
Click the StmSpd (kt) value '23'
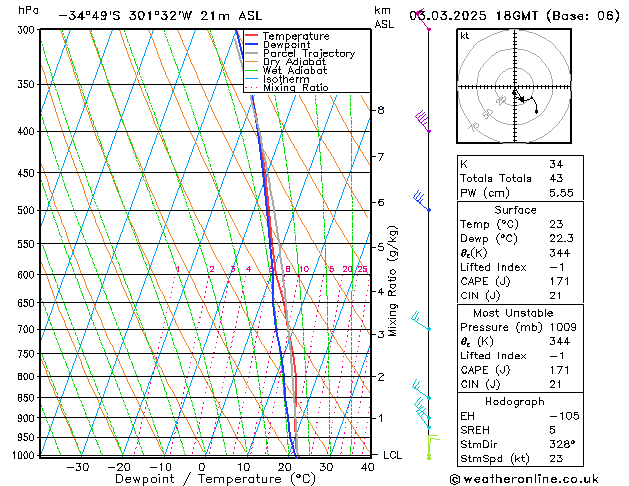(556, 459)
